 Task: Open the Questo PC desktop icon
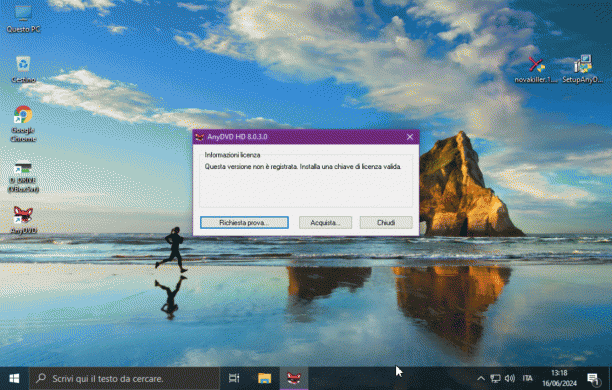click(x=23, y=18)
